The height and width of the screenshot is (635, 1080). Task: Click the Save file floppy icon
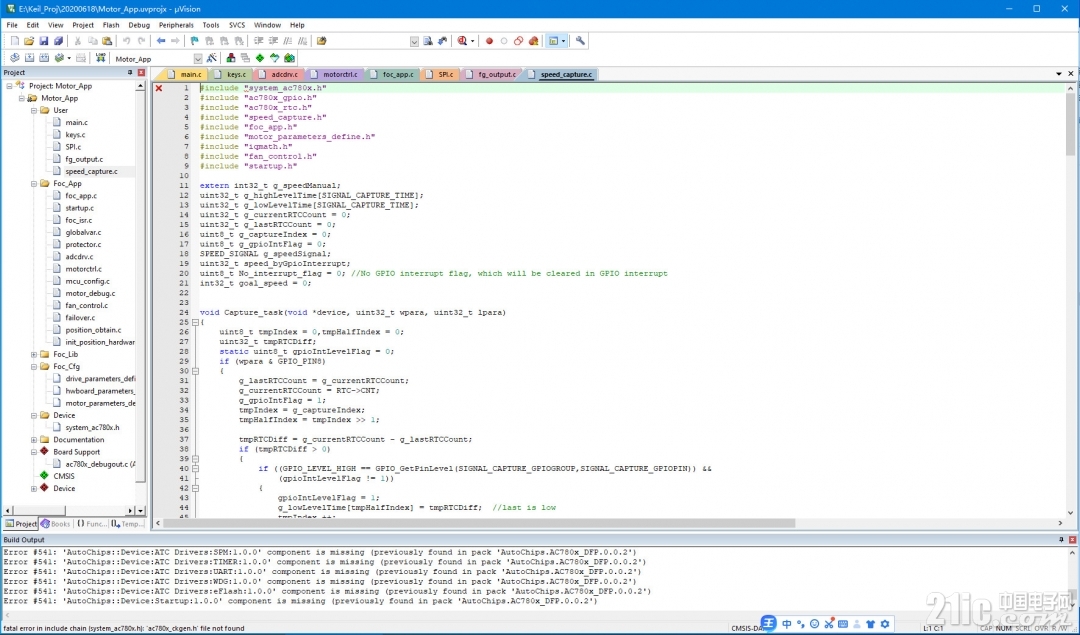point(43,41)
